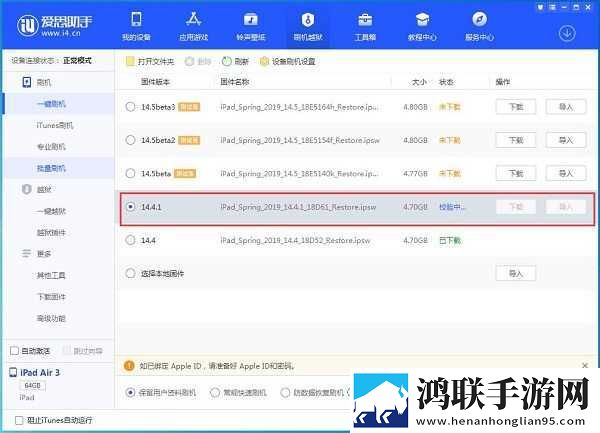
Task: Click the 固件名称 column header
Action: [x=235, y=82]
